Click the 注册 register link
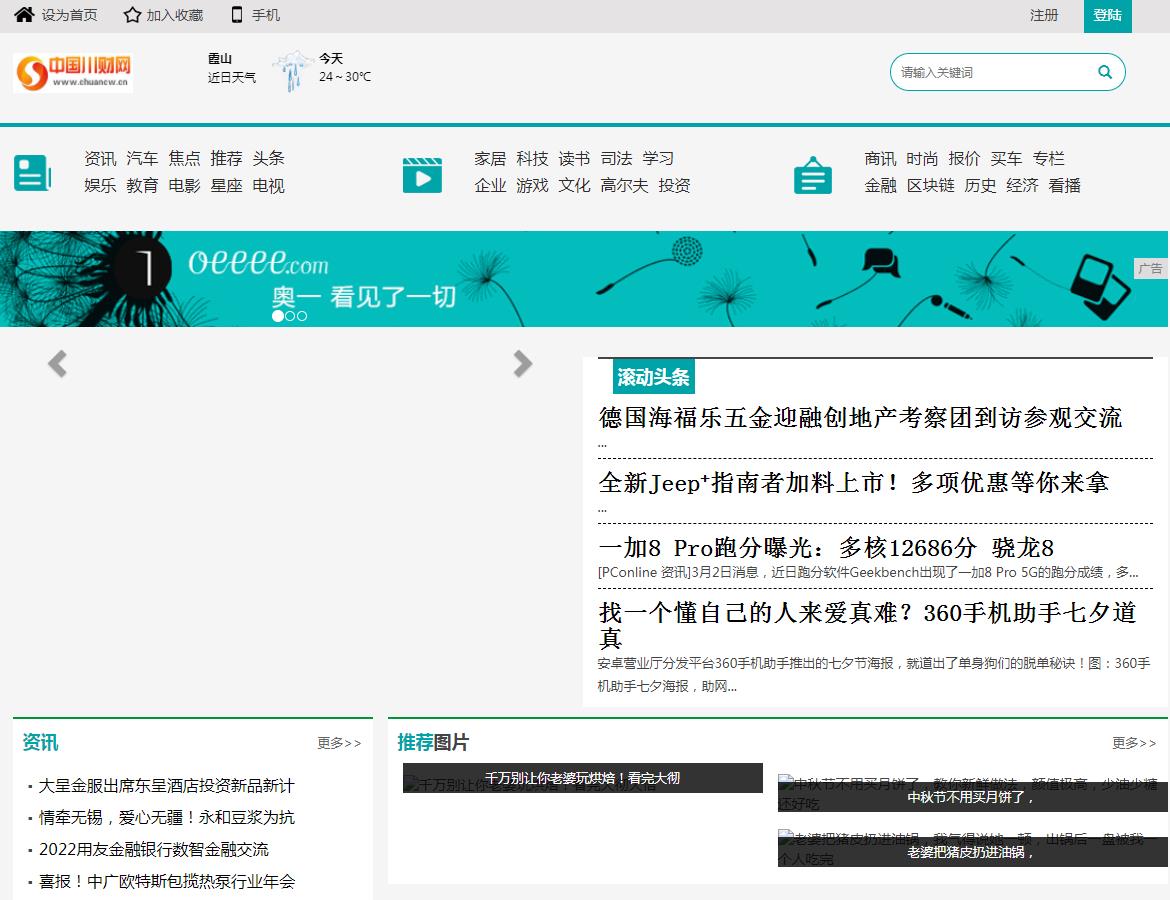The width and height of the screenshot is (1170, 900). tap(1044, 15)
